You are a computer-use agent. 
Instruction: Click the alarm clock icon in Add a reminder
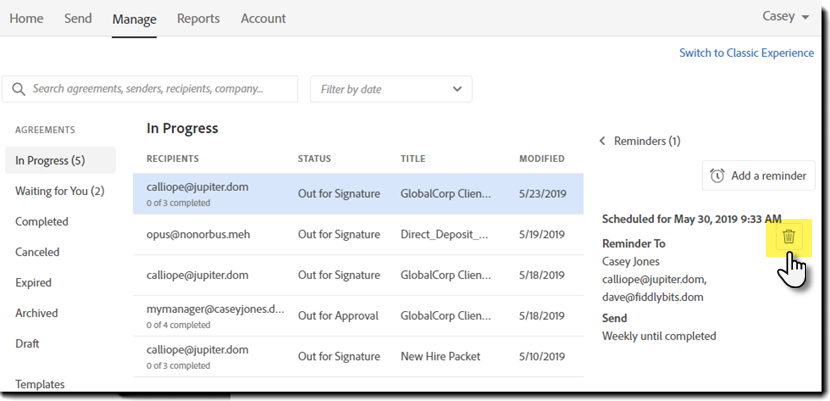717,176
